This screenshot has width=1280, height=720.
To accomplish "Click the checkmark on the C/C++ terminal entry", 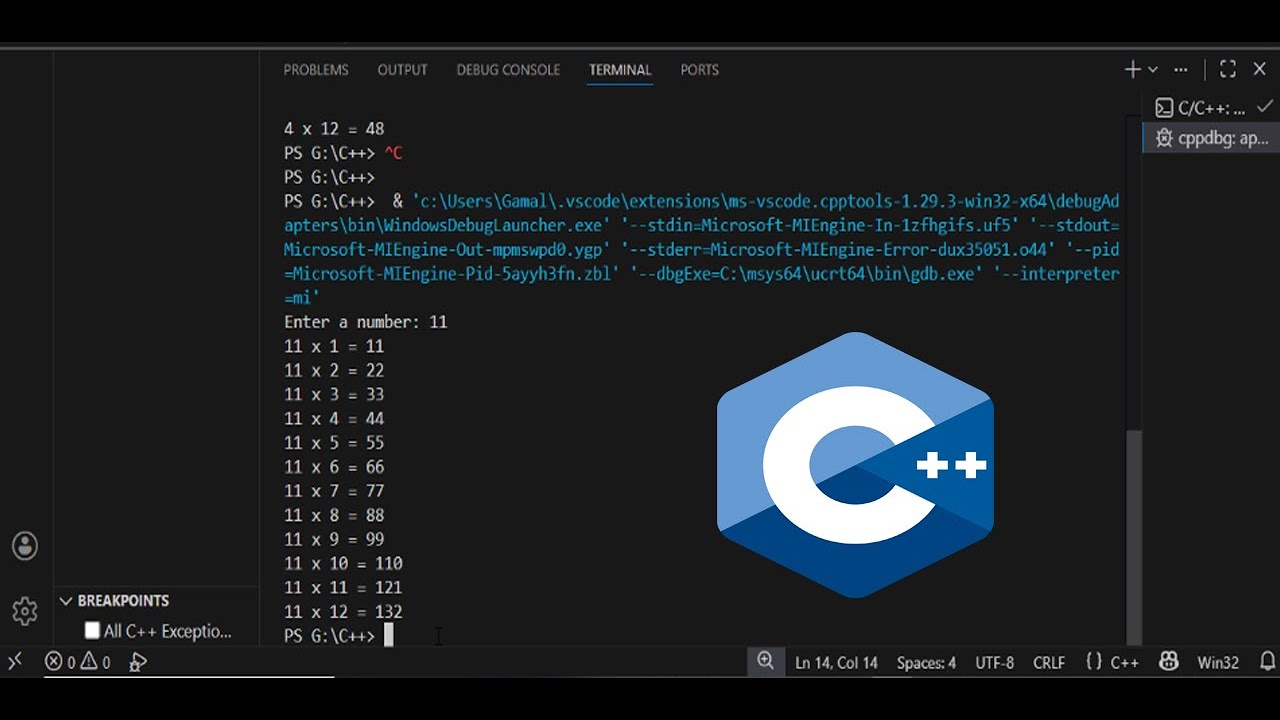I will pos(1265,106).
